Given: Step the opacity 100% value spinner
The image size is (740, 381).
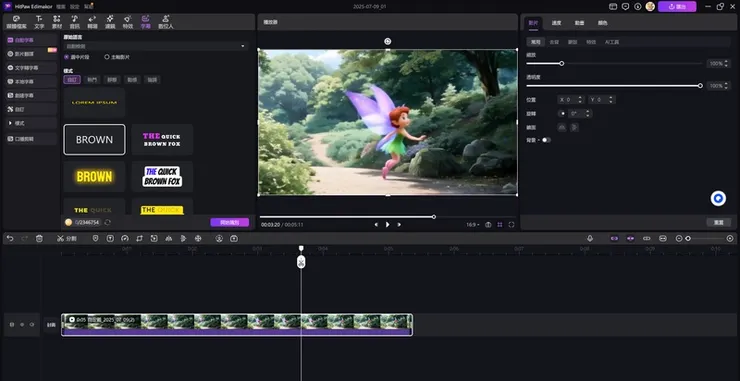Looking at the screenshot, I should click(x=727, y=86).
